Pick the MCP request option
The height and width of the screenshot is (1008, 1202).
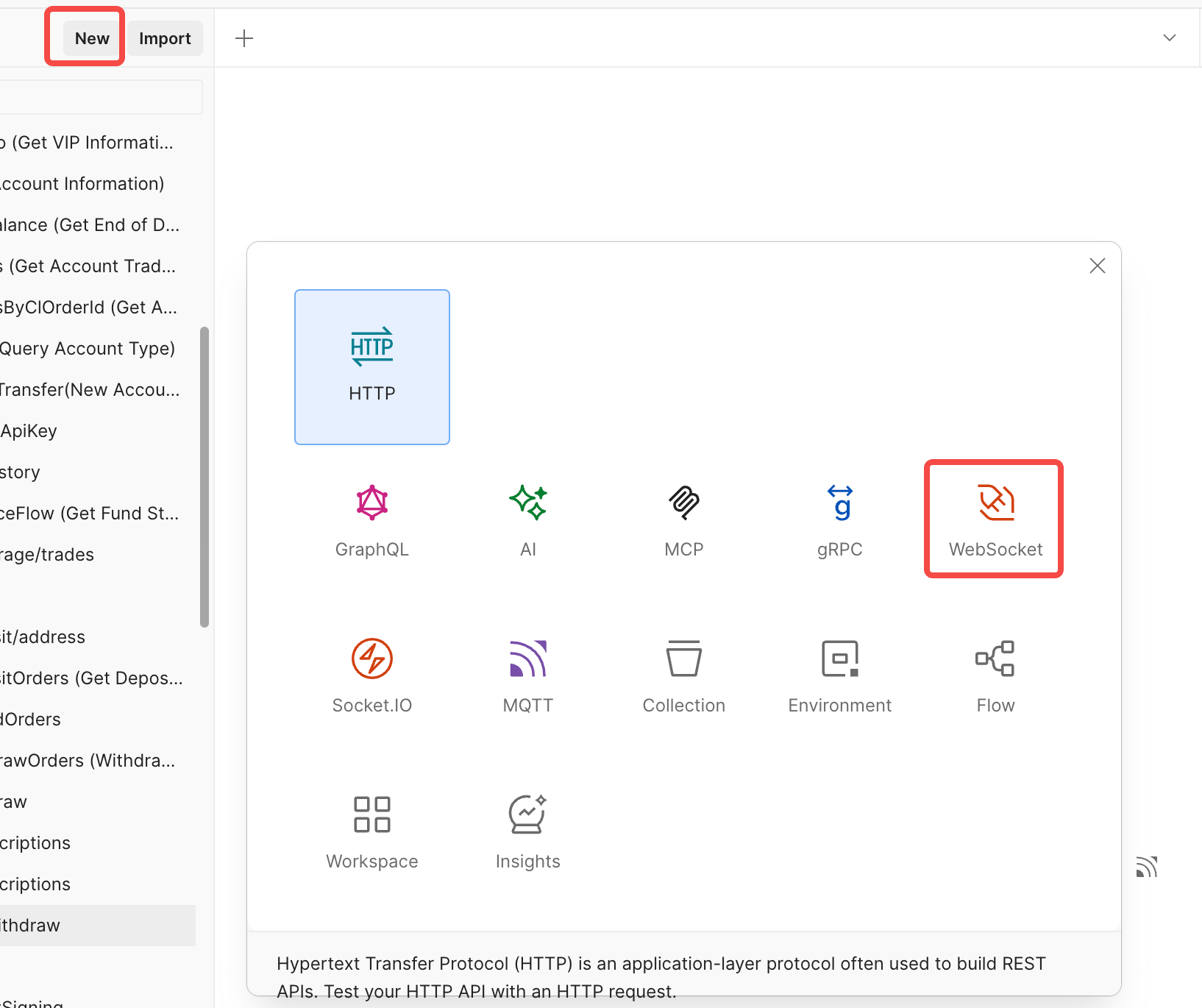[x=683, y=519]
